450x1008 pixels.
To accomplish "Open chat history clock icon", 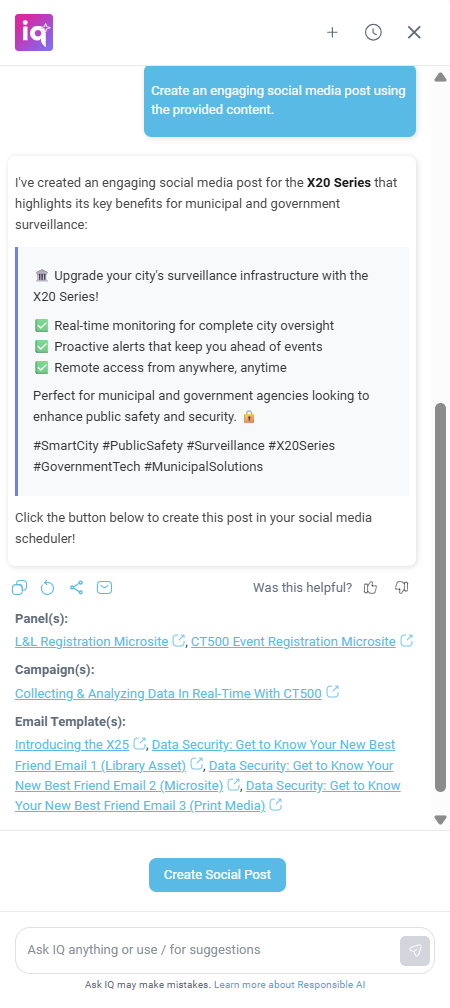I will point(373,32).
